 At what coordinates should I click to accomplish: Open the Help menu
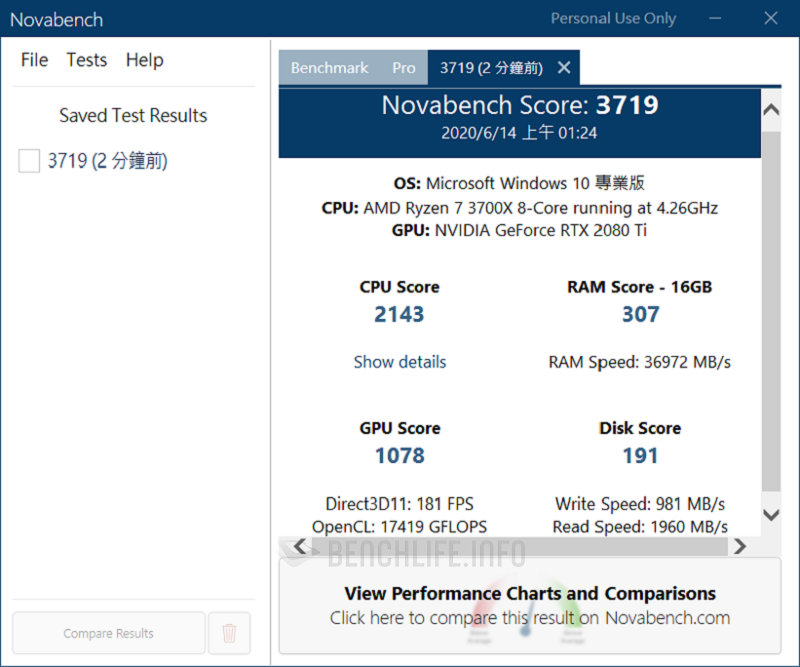pyautogui.click(x=144, y=60)
